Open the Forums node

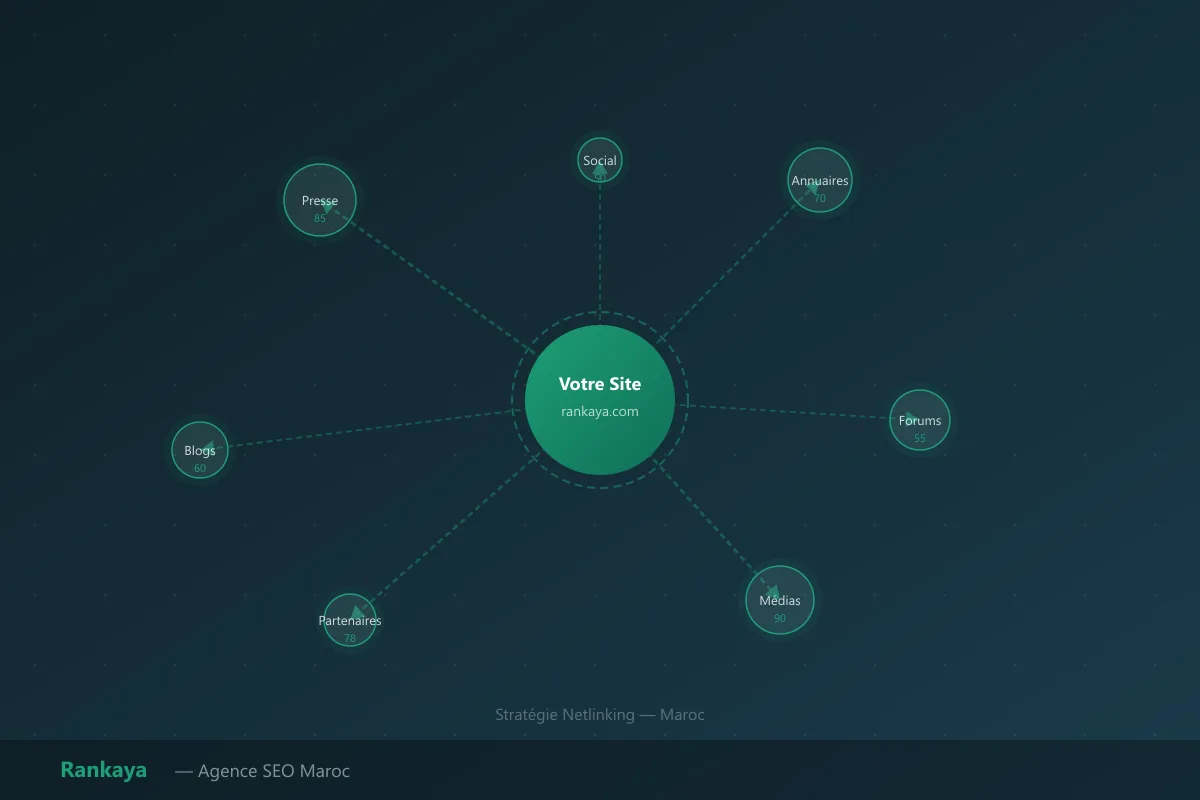pos(920,420)
